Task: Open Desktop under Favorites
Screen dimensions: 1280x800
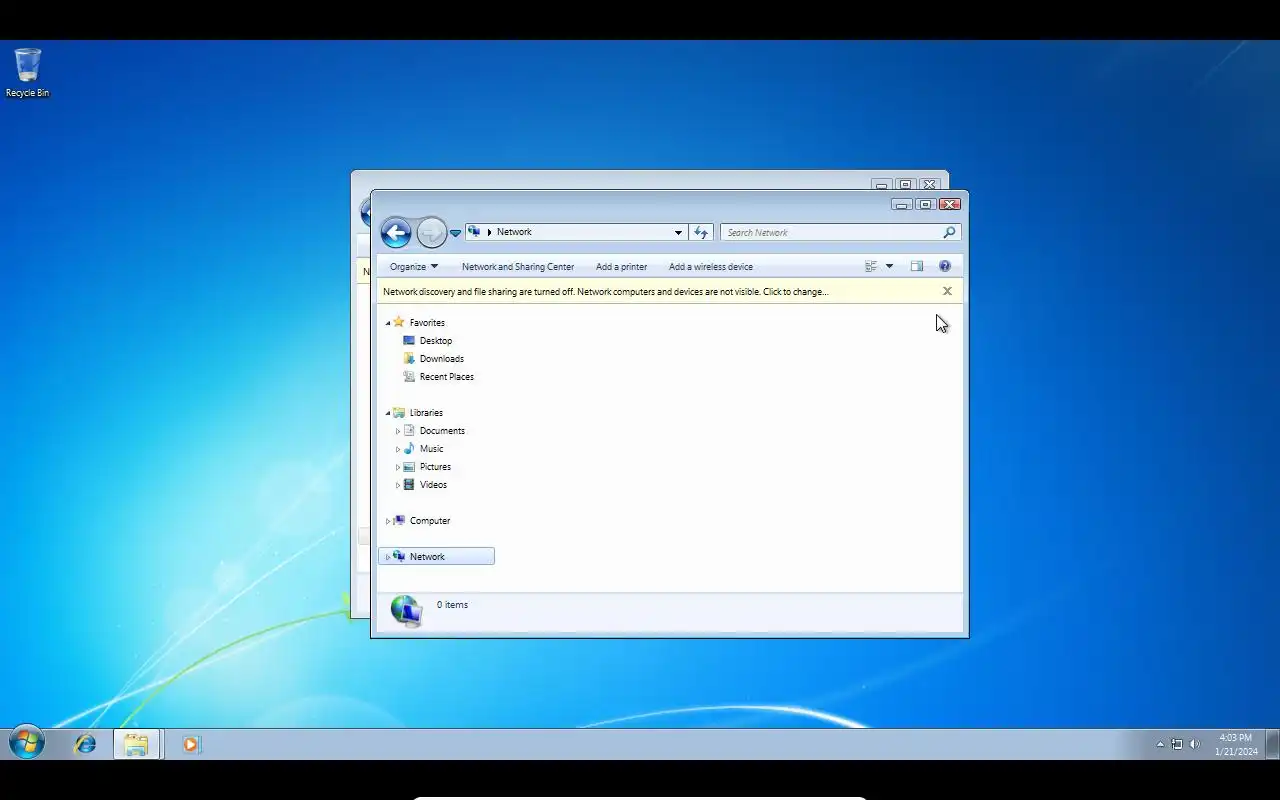Action: pyautogui.click(x=436, y=341)
